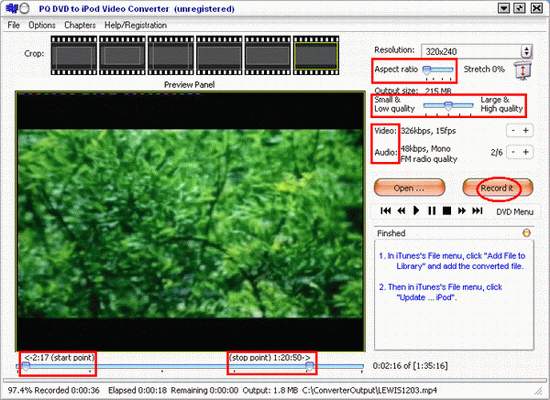Click the stretch reset icon beside Stretch 0%

[523, 70]
